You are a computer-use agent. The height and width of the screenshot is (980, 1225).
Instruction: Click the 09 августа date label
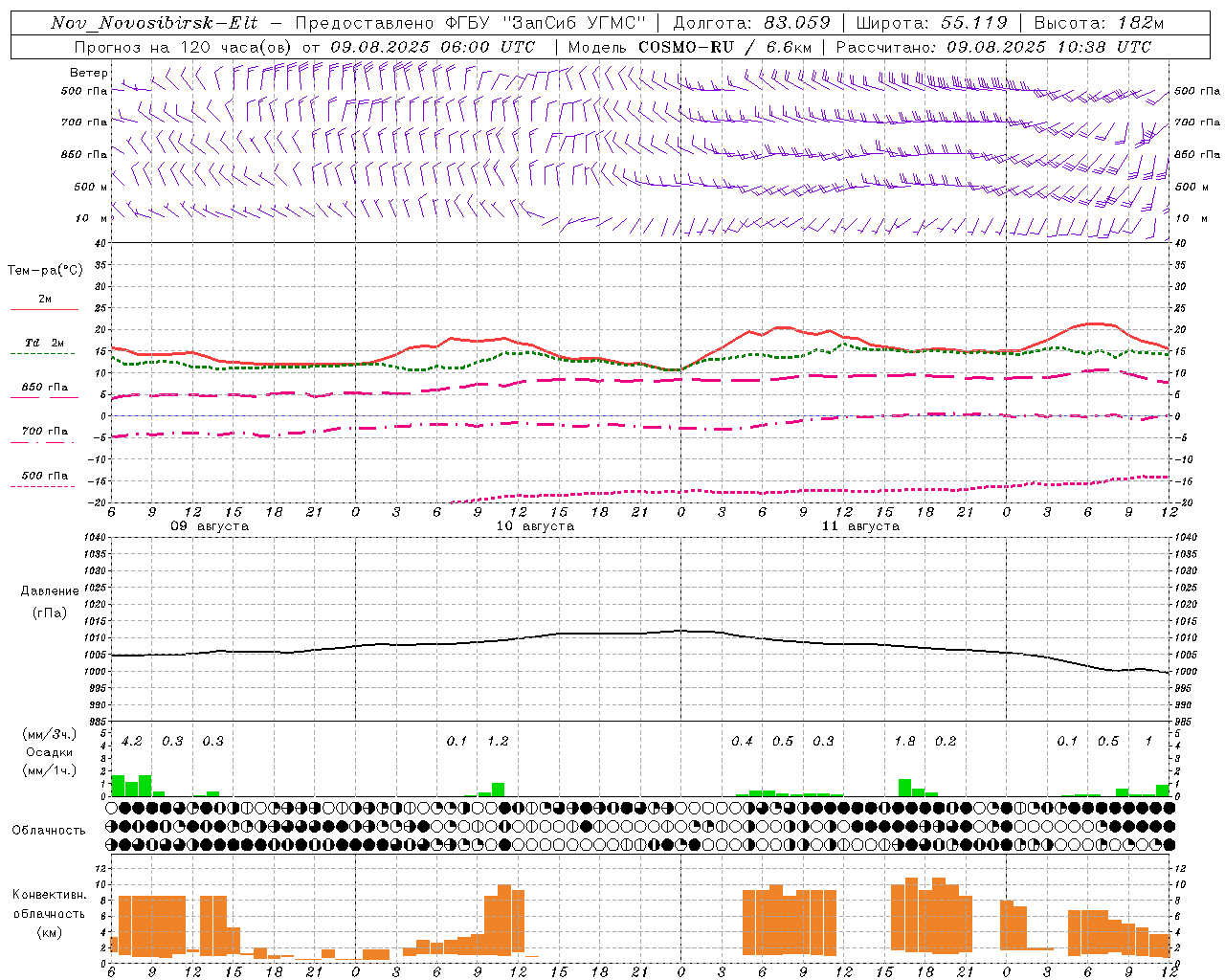pos(210,526)
